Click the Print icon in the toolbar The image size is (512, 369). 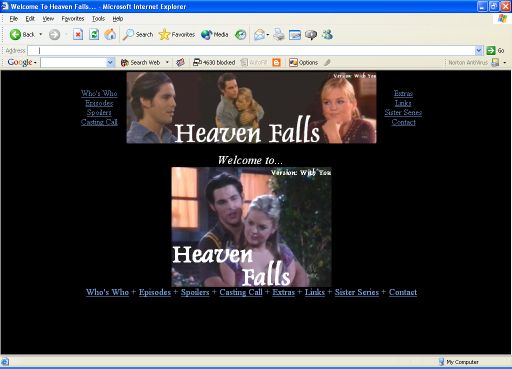pos(279,34)
